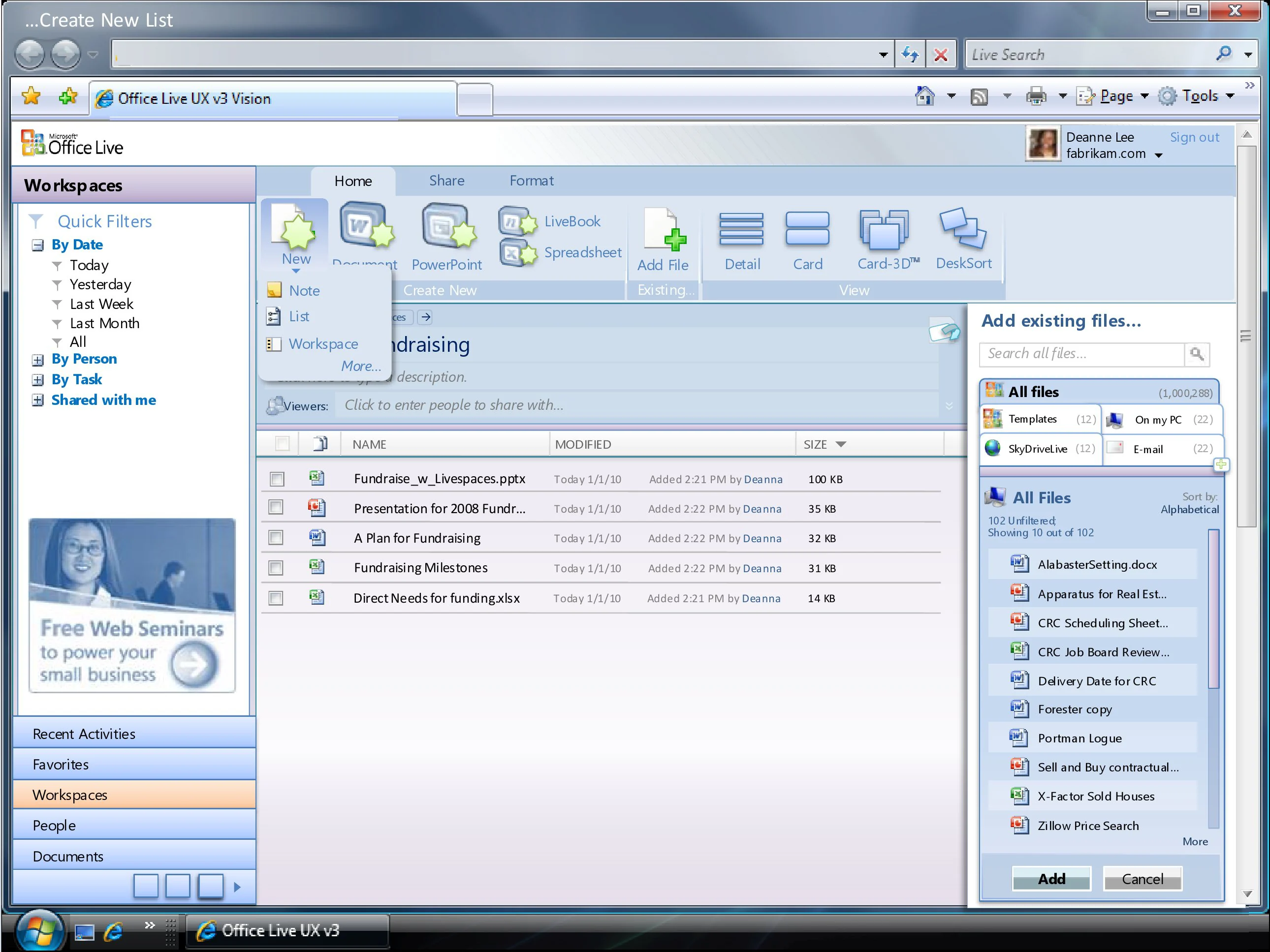Switch to Card-3D view
The image size is (1270, 952).
coord(887,239)
